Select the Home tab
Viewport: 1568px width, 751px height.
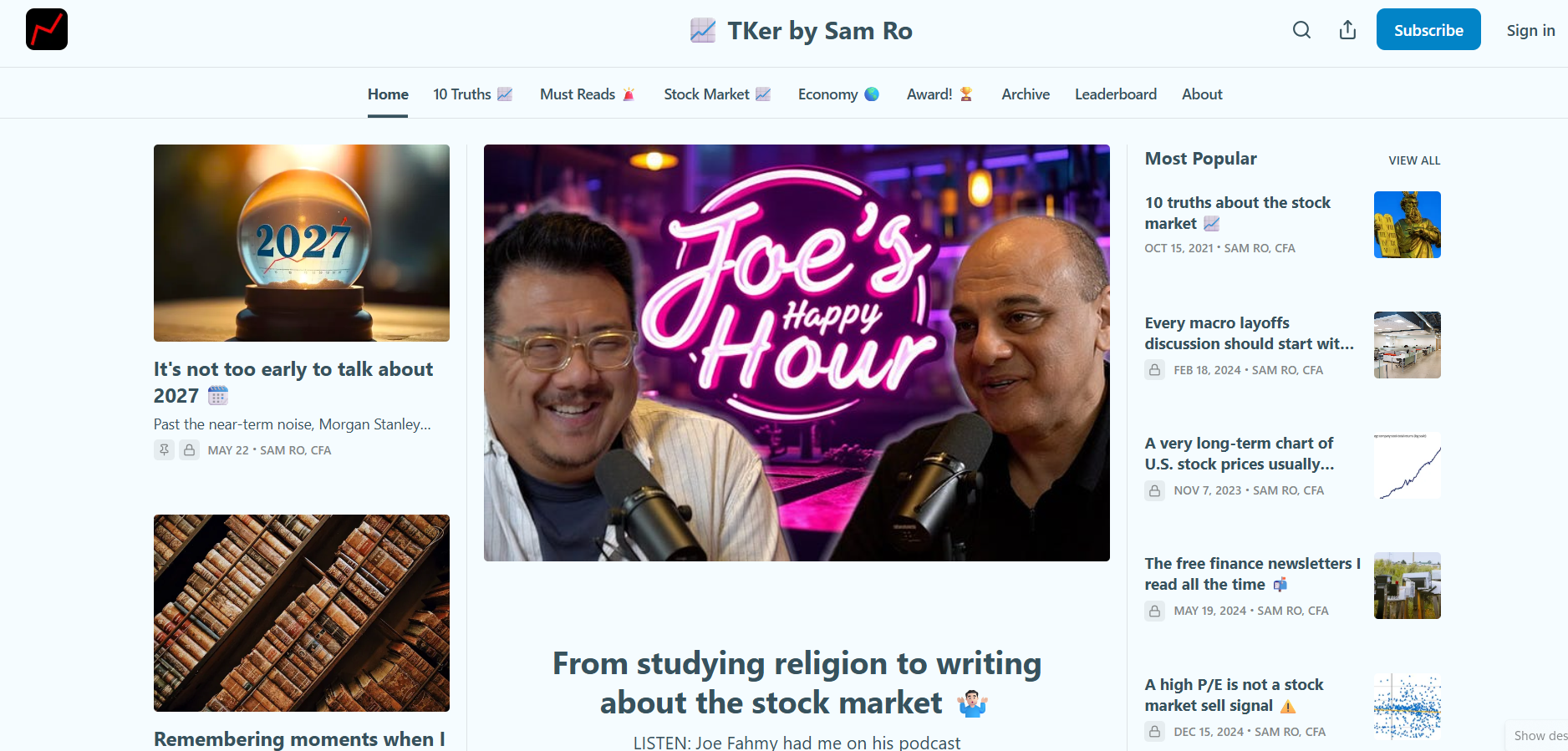coord(388,94)
